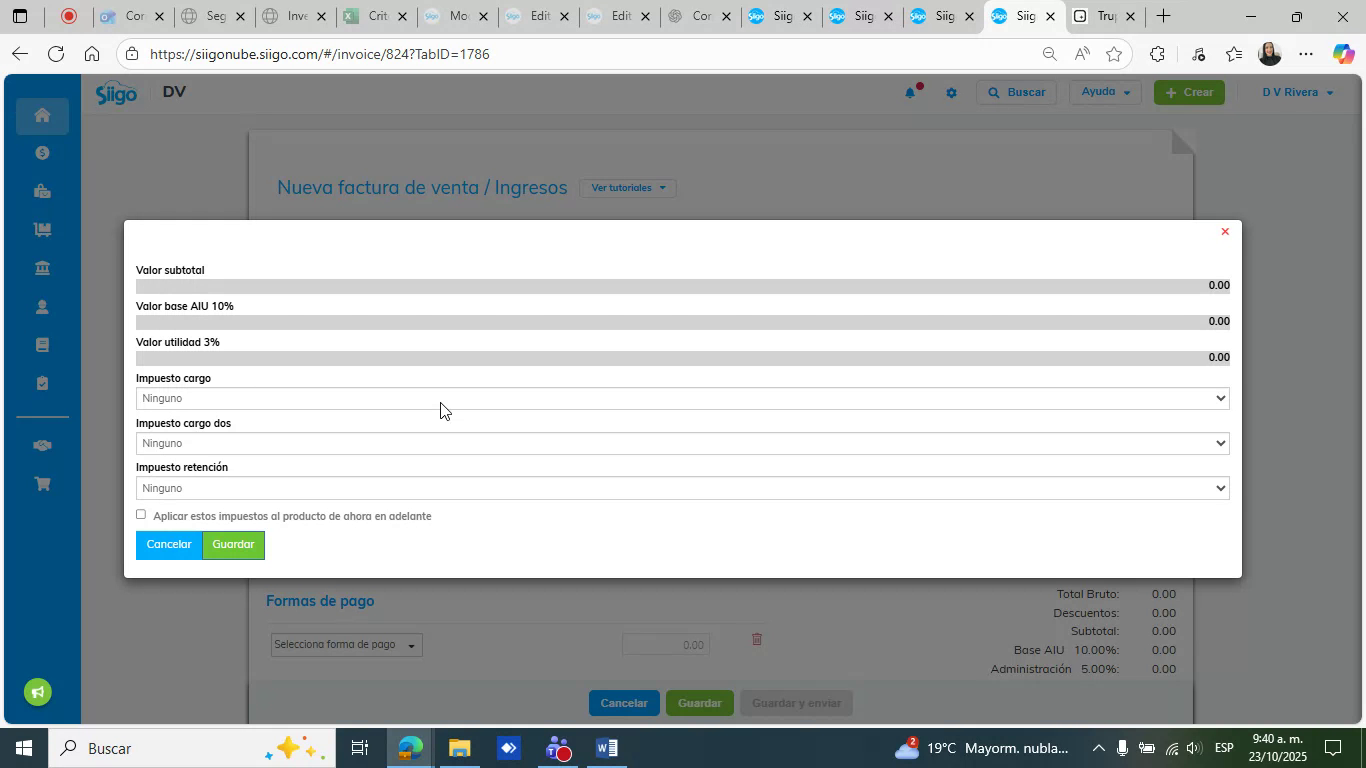Expand the Ayuda dropdown
This screenshot has width=1366, height=768.
point(1106,92)
